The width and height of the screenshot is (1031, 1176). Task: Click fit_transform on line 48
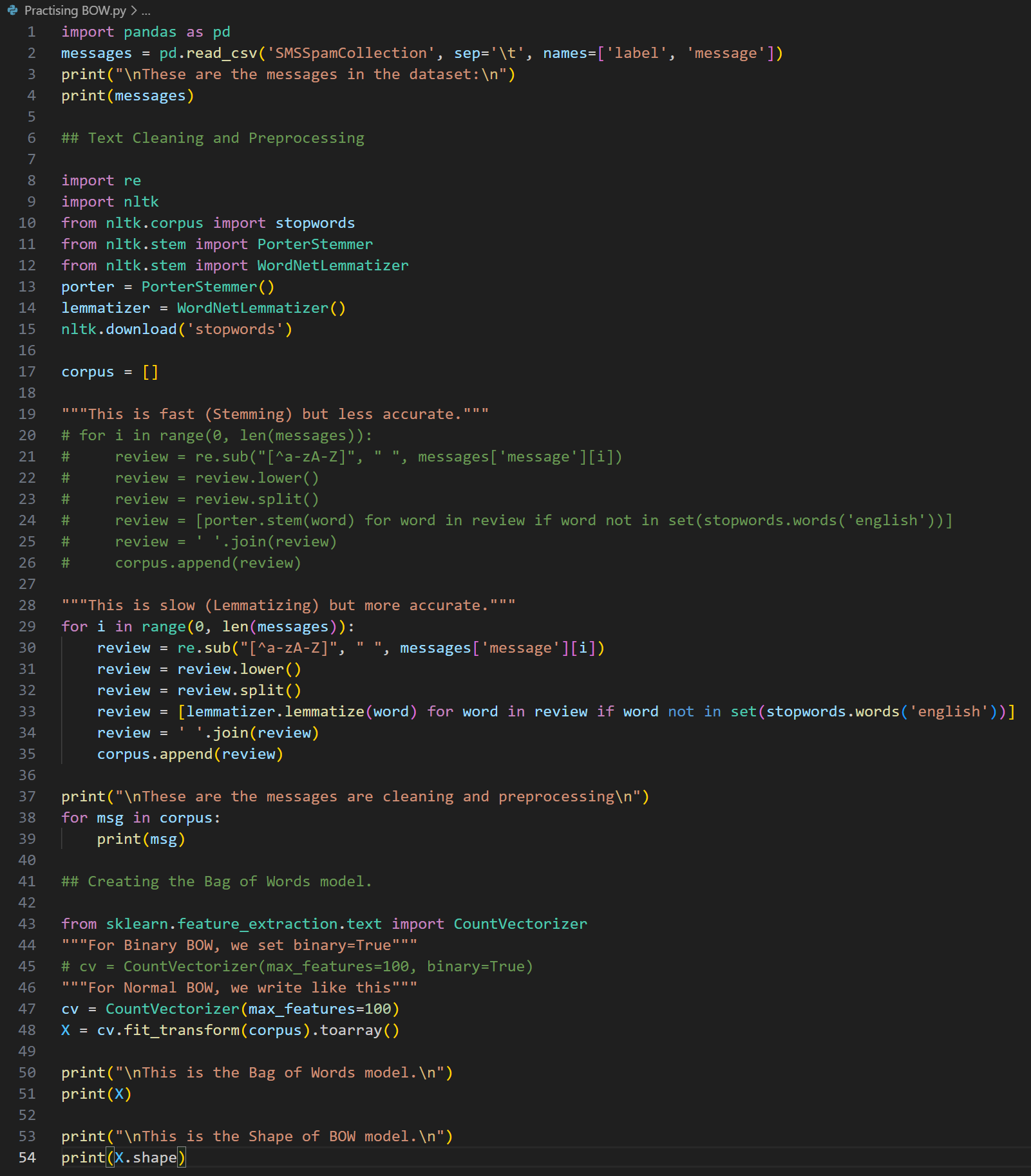click(182, 1031)
